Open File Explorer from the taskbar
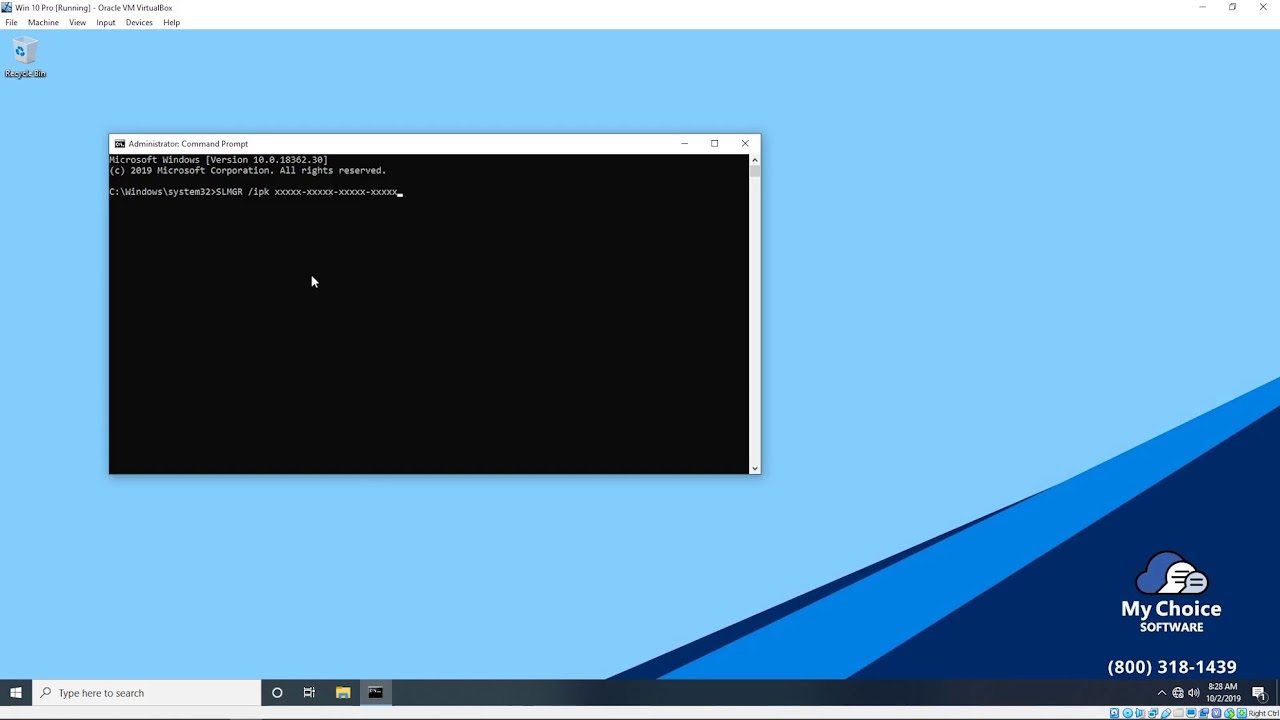Viewport: 1280px width, 720px height. [x=343, y=692]
